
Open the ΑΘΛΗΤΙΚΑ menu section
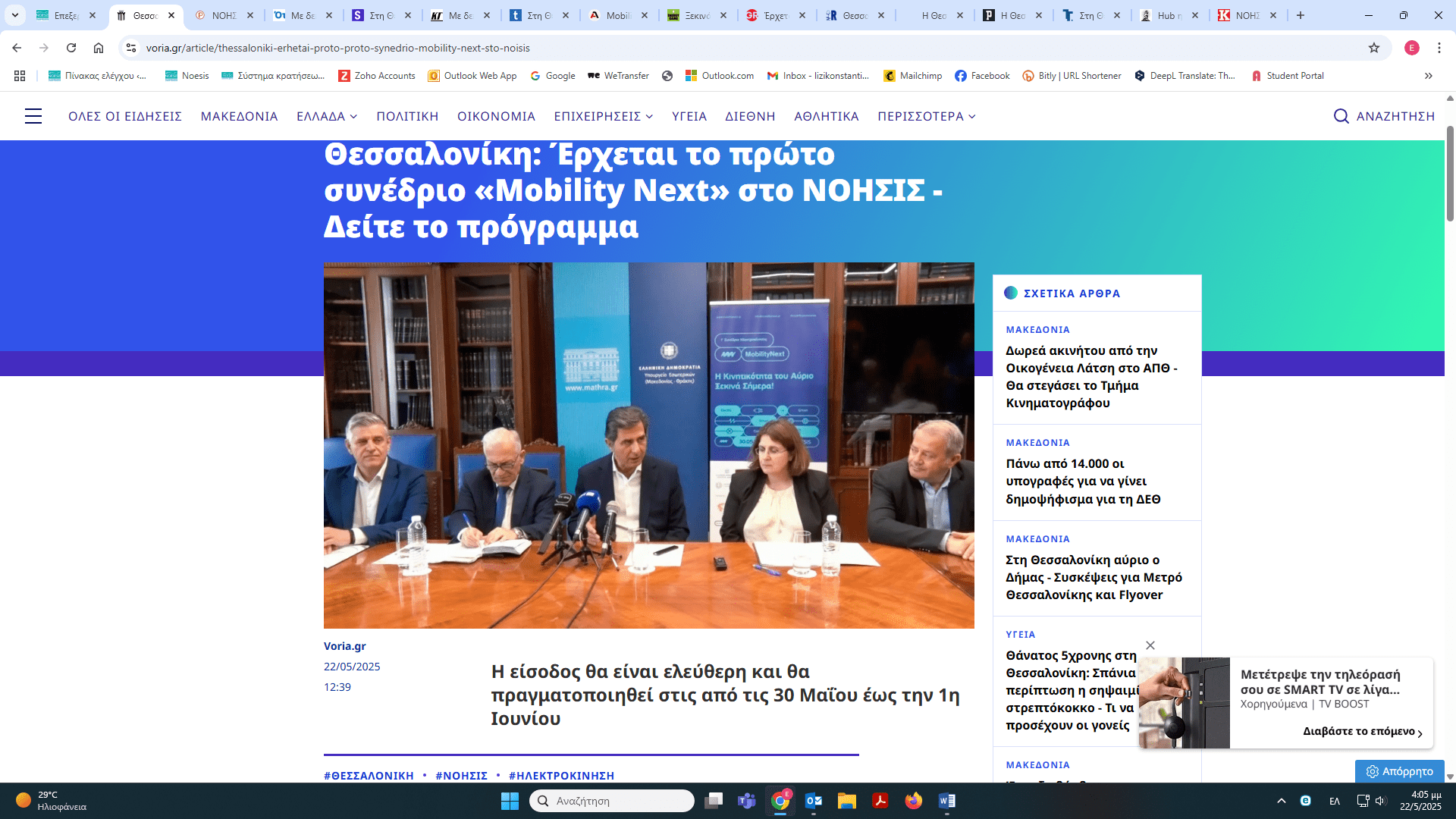click(x=827, y=116)
